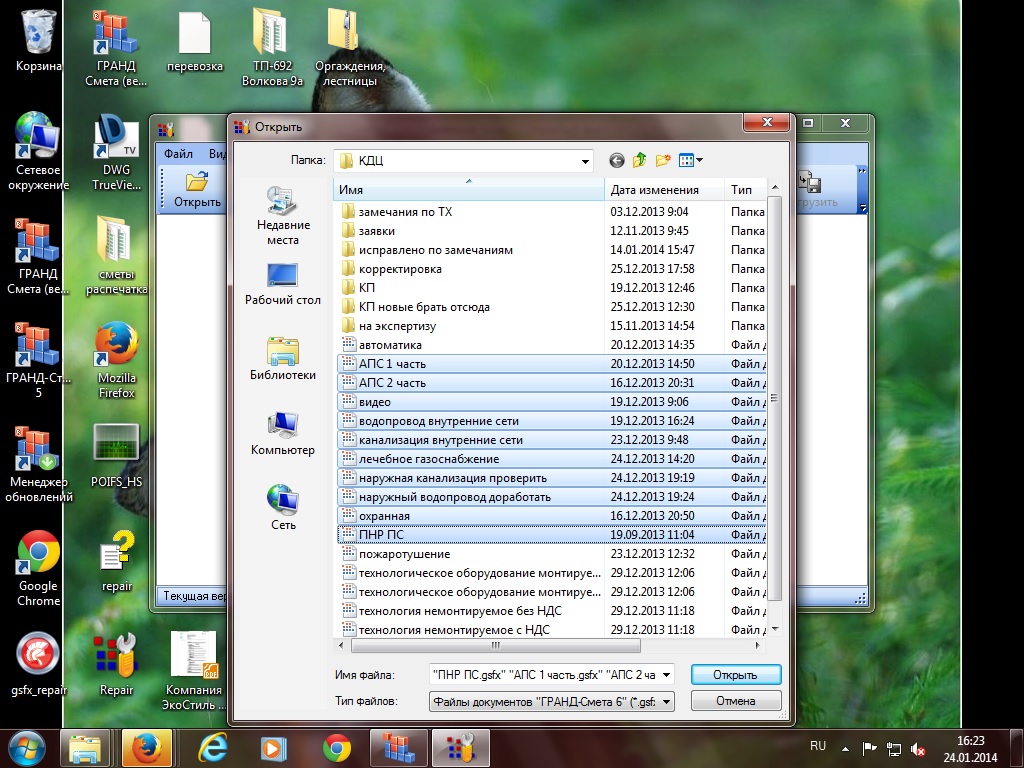Open сметы распечатка desktop folder
This screenshot has width=1024, height=768.
(x=116, y=256)
